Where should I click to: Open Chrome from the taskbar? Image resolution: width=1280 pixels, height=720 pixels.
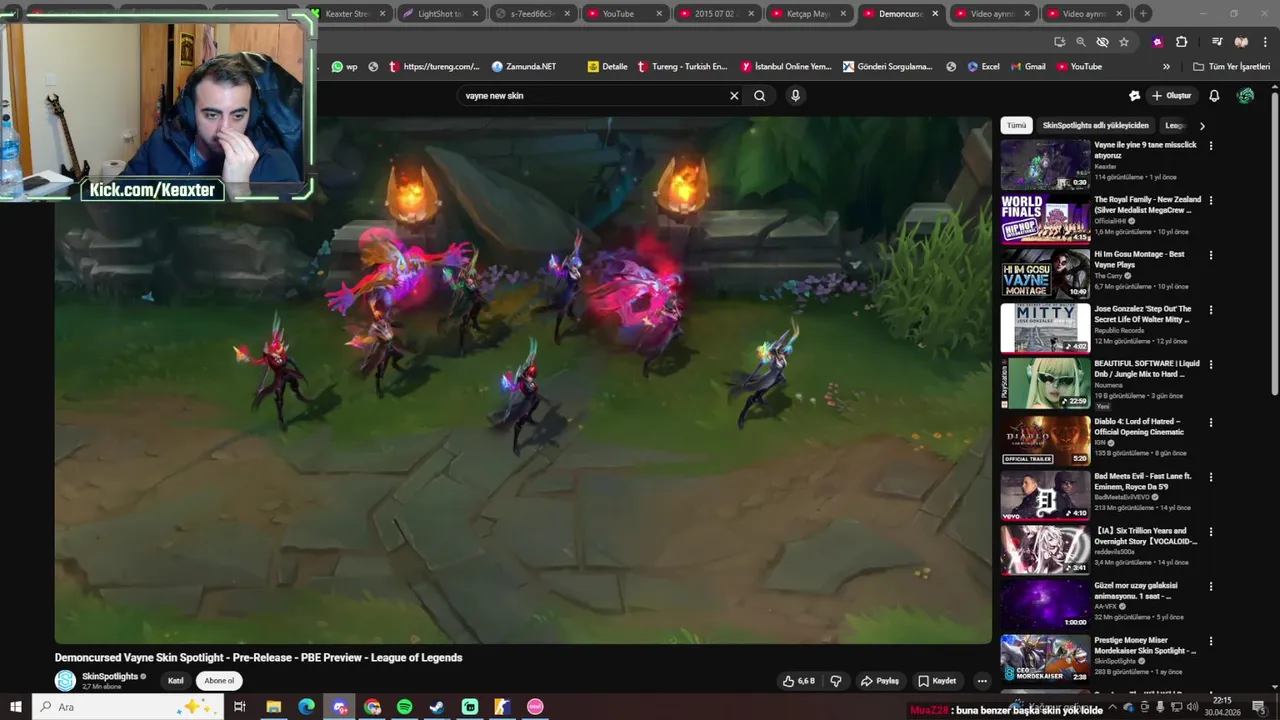click(372, 707)
